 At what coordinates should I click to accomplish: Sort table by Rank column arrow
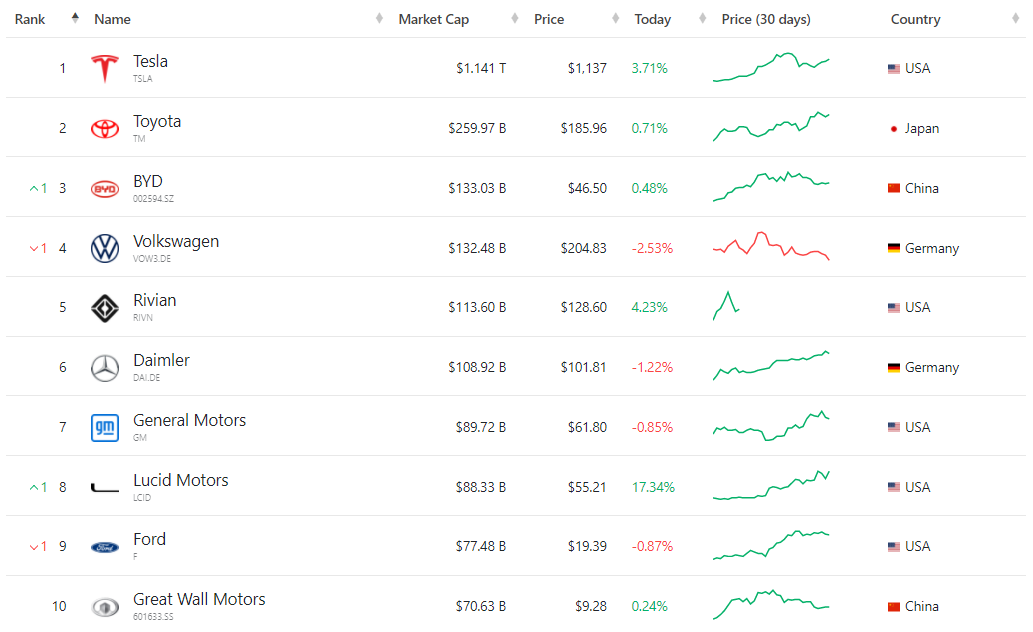[75, 18]
